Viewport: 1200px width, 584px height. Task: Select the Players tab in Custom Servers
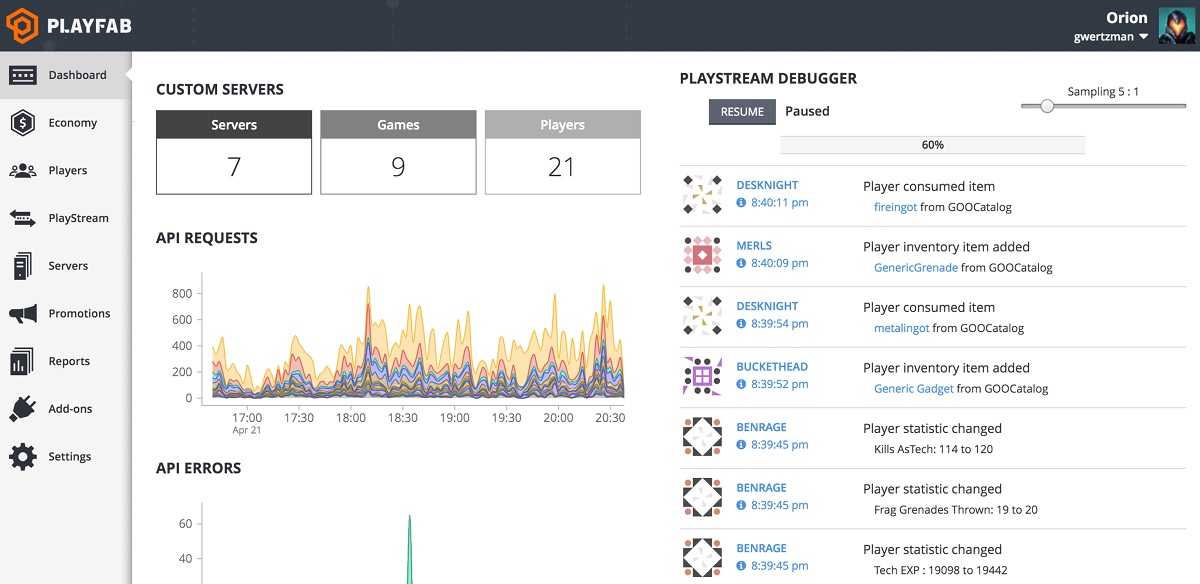[562, 125]
